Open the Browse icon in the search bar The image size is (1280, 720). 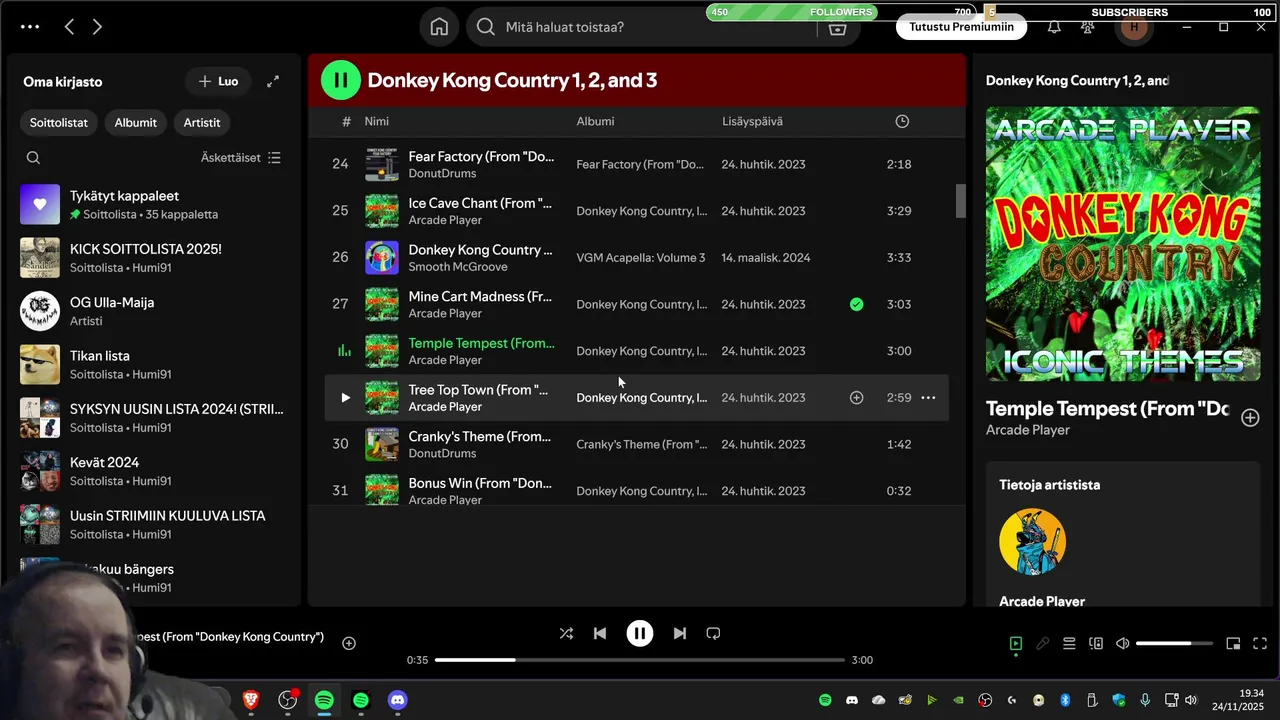tap(838, 30)
